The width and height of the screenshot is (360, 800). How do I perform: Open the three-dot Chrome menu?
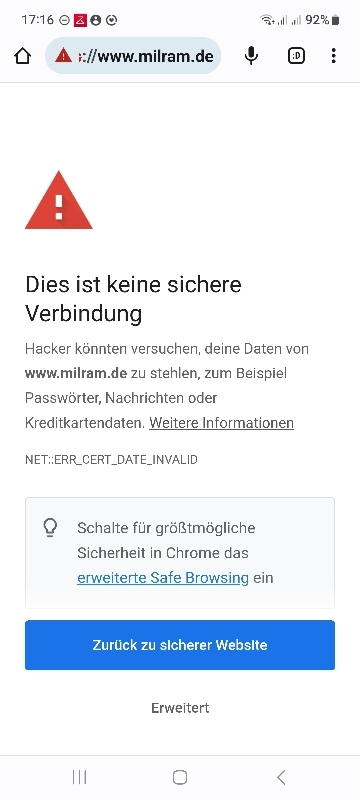[333, 56]
